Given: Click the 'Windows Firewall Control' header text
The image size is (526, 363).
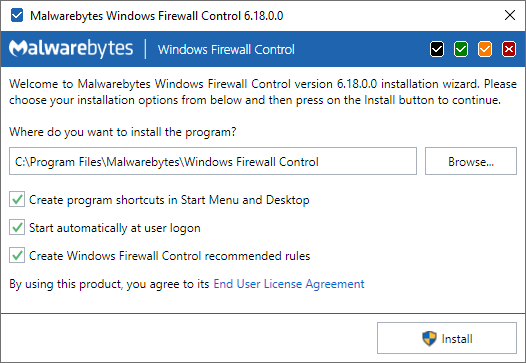Looking at the screenshot, I should click(226, 50).
